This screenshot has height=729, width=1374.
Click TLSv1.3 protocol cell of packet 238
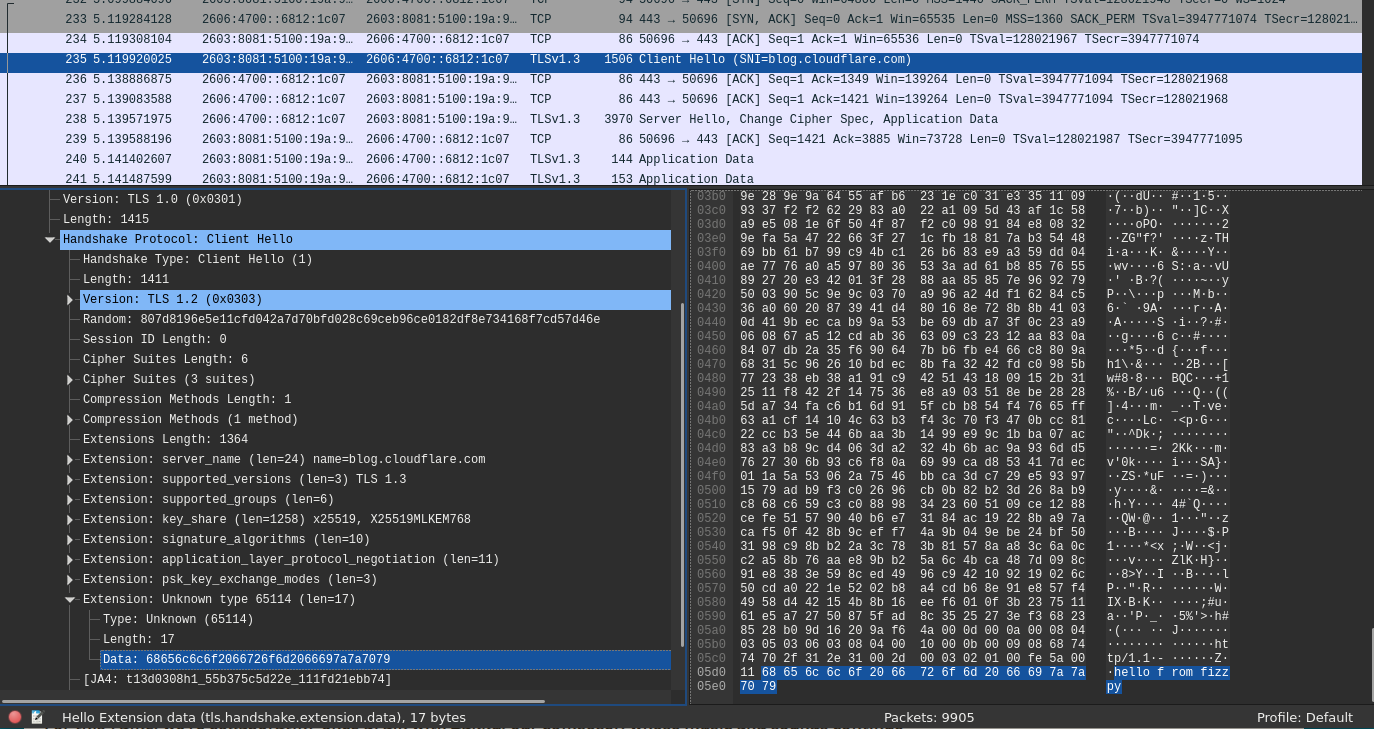point(555,119)
